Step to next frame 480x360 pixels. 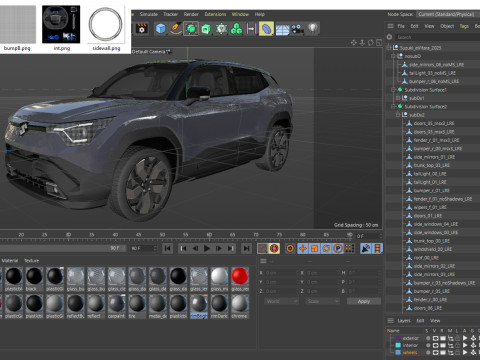219,248
